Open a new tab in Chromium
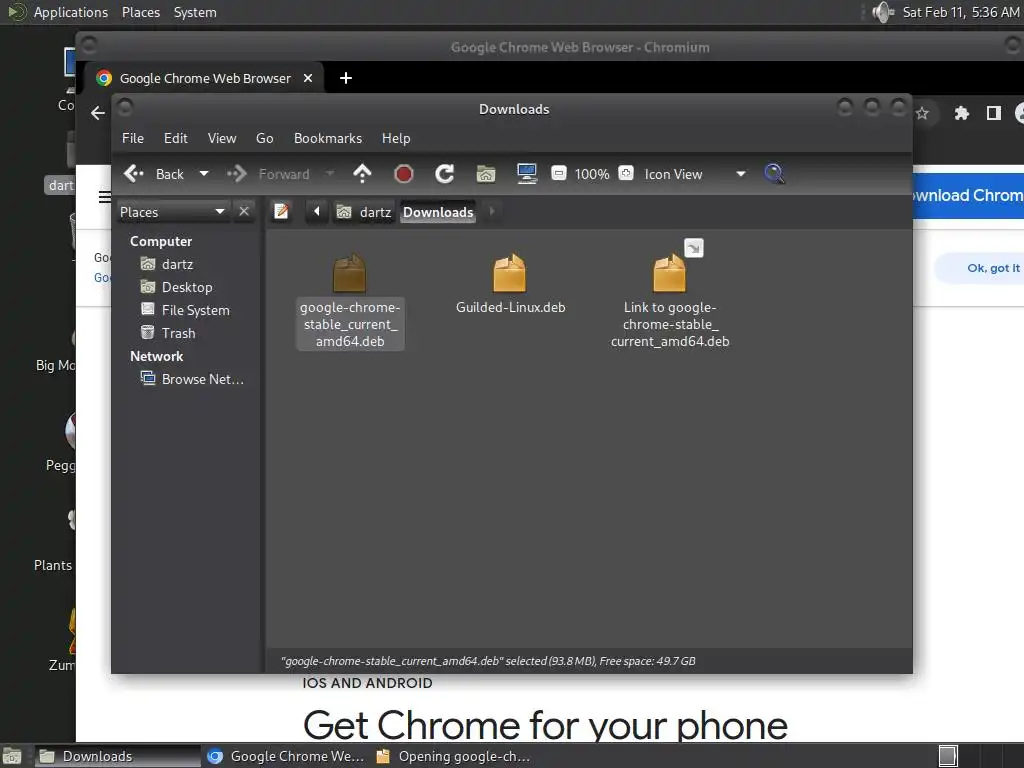The image size is (1024, 768). click(x=346, y=78)
